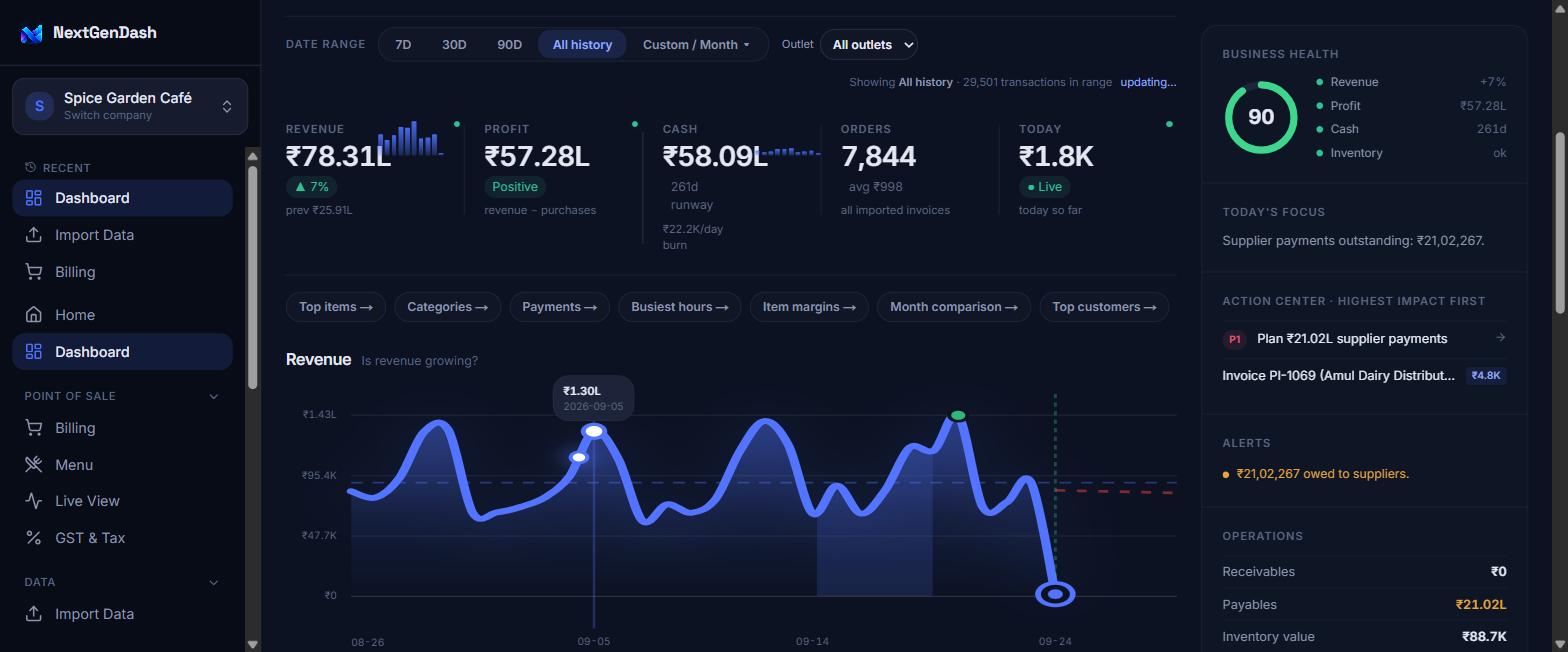Click the business health score ring 90

tap(1261, 117)
